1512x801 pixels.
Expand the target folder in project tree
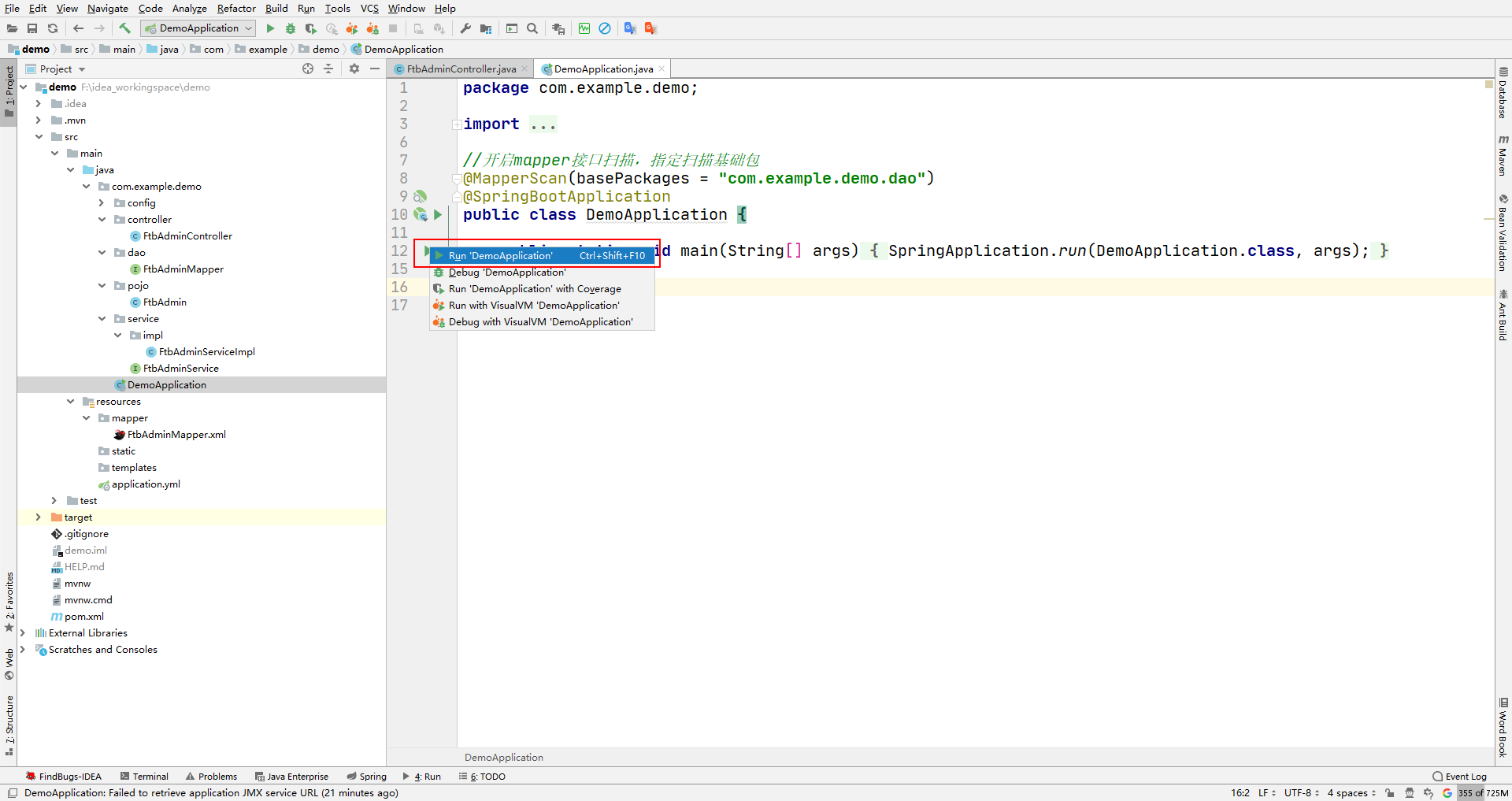point(38,517)
